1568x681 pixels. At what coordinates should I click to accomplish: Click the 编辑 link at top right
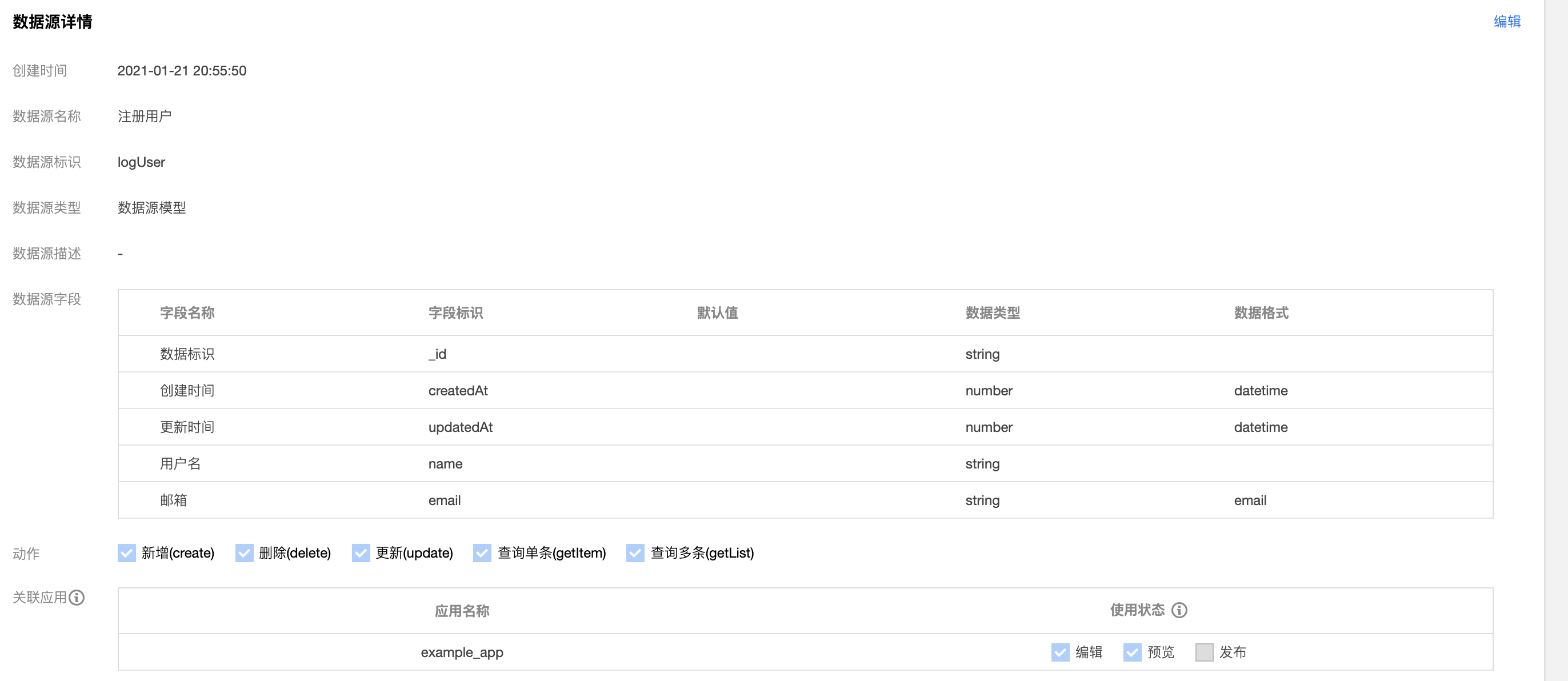[x=1507, y=21]
